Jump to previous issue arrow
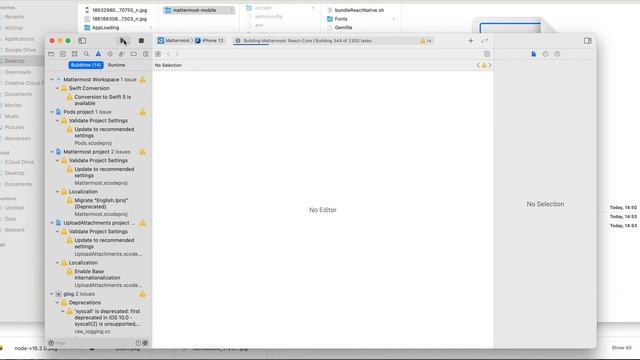 pos(478,65)
